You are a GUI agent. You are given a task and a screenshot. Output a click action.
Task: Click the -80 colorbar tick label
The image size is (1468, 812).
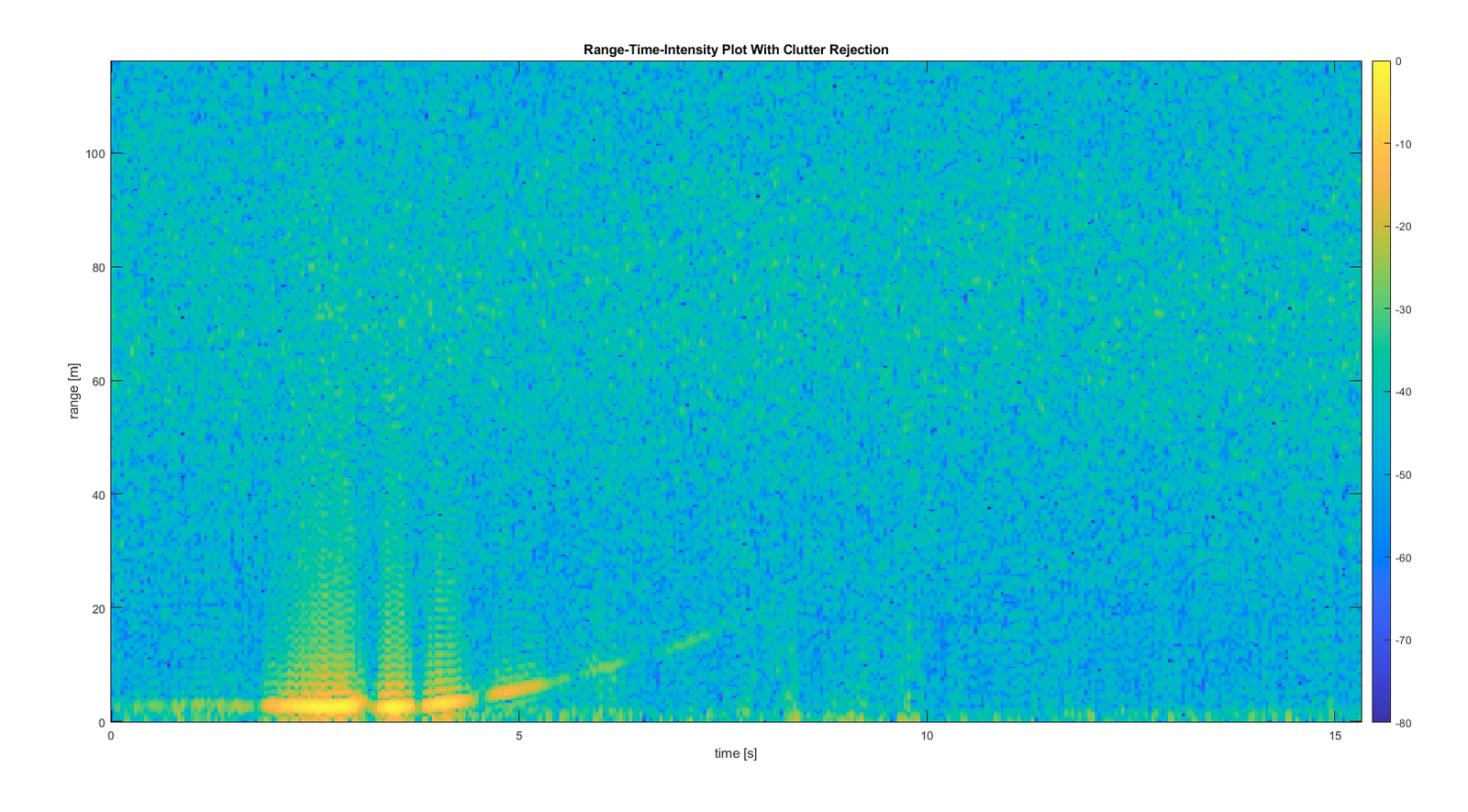[x=1404, y=723]
